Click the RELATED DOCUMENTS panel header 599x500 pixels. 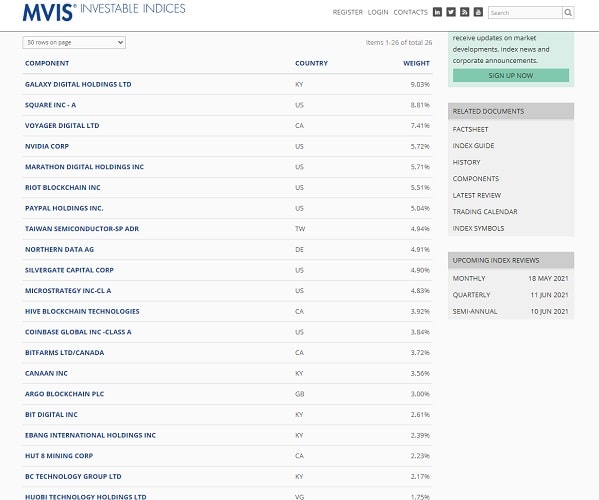pos(511,111)
